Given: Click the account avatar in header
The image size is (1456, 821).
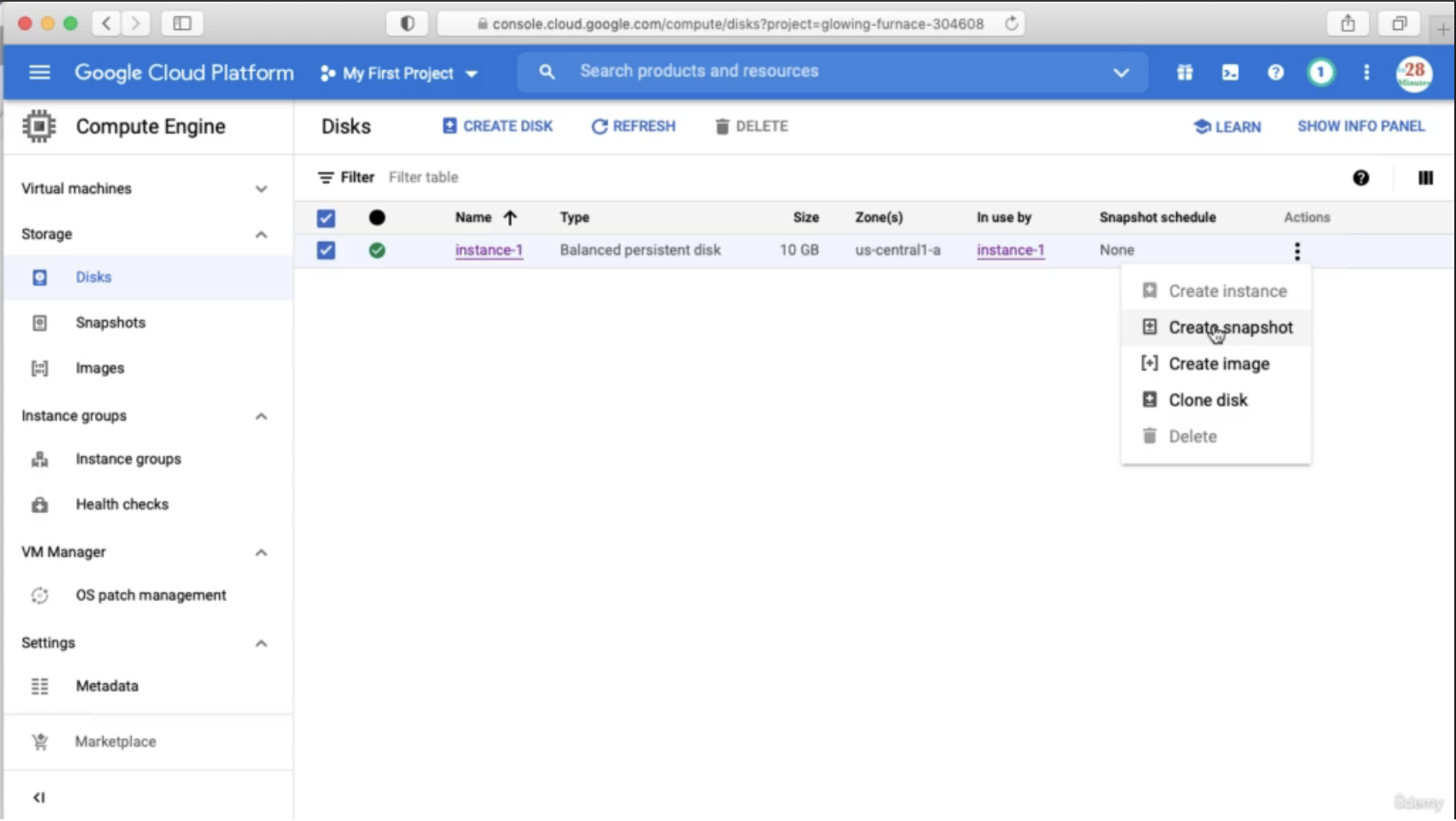Looking at the screenshot, I should (x=1414, y=73).
